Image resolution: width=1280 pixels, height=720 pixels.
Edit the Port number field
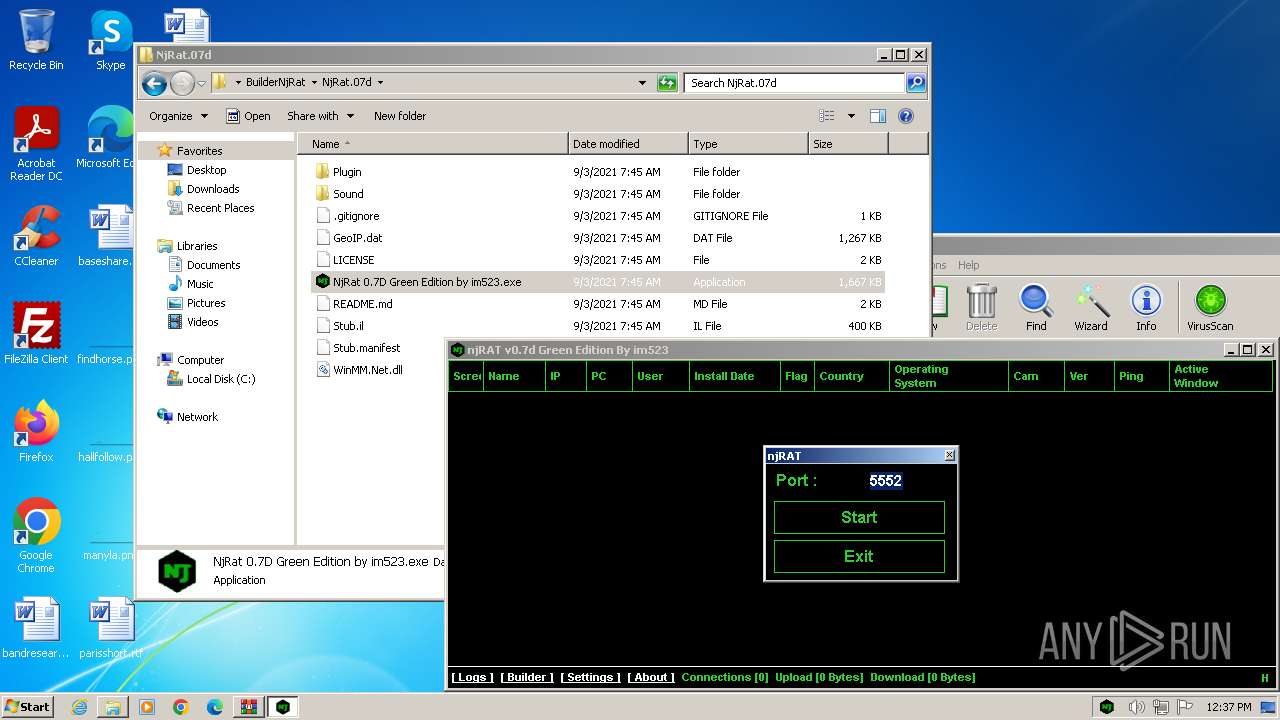point(885,480)
